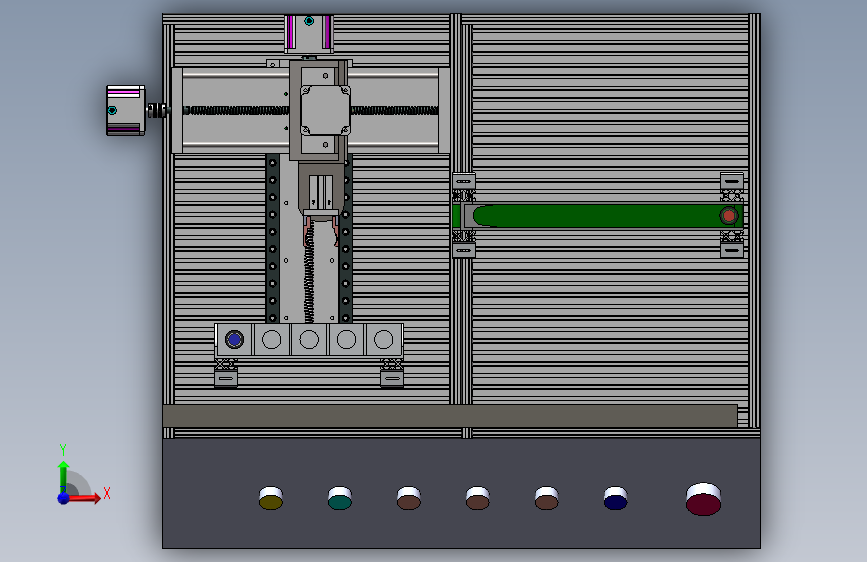Select the red workpiece on the conveyor belt
The height and width of the screenshot is (562, 867).
pos(729,216)
